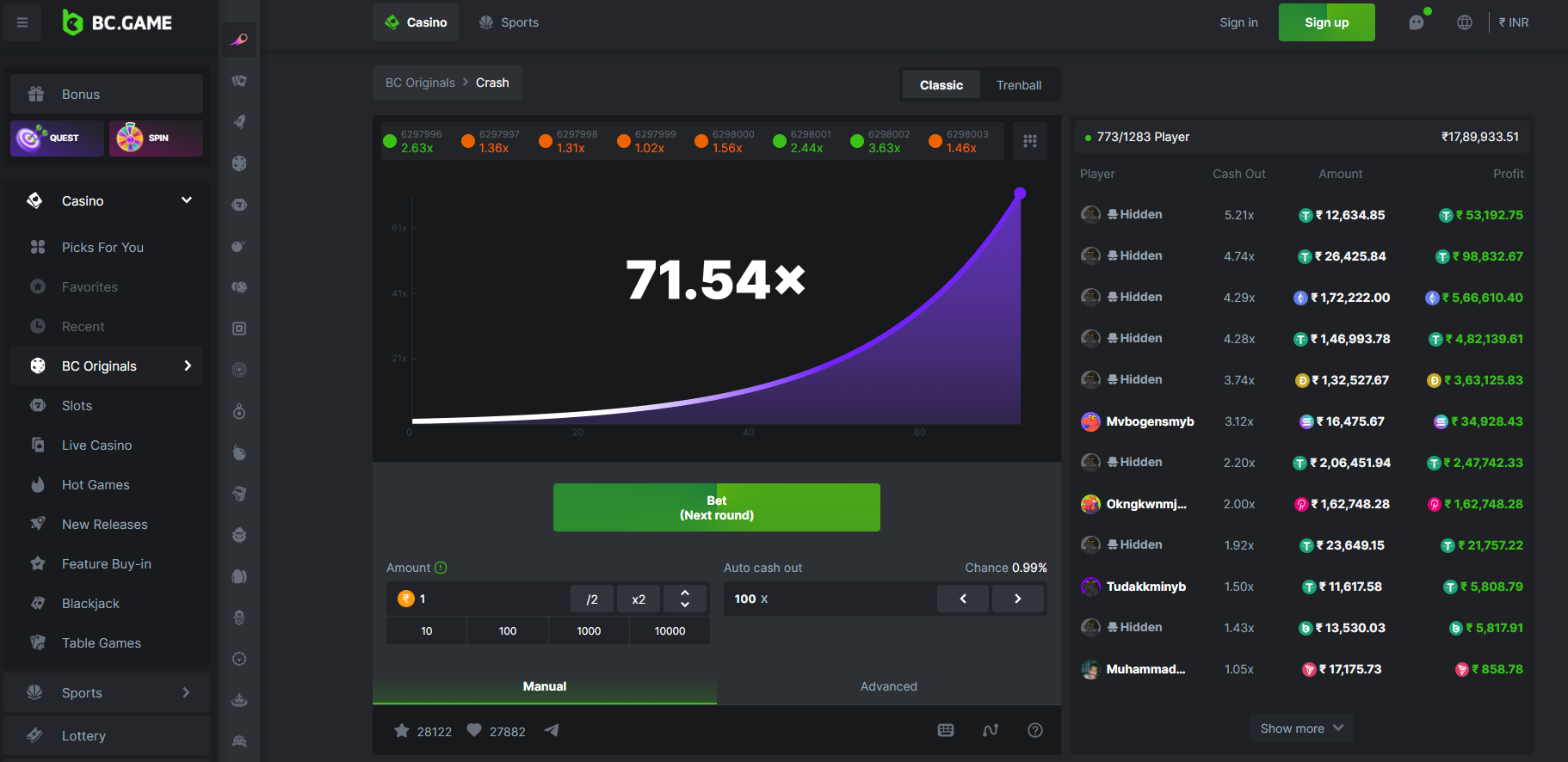Click the SPIN wheel banner

pos(156,138)
